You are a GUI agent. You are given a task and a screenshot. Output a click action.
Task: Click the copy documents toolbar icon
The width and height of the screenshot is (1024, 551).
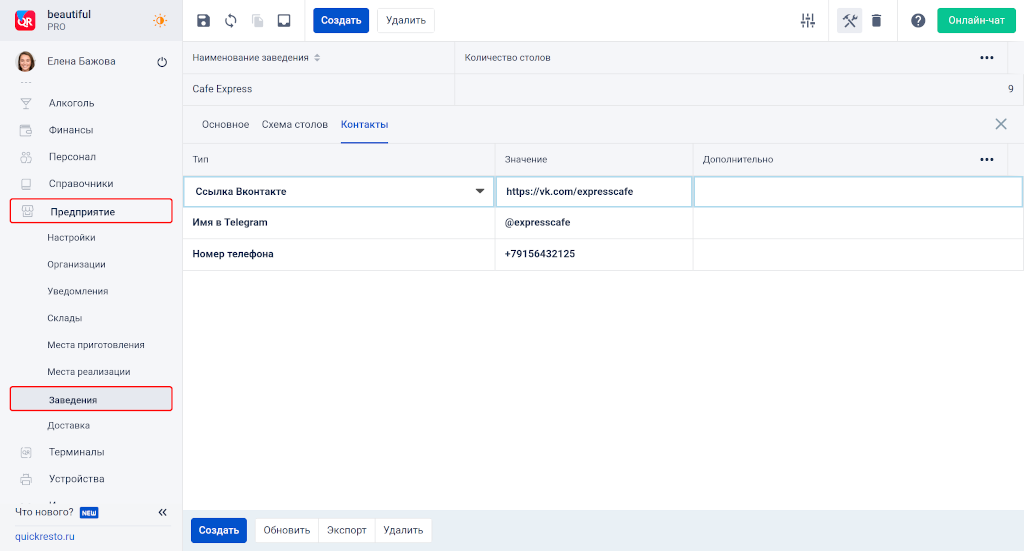257,20
